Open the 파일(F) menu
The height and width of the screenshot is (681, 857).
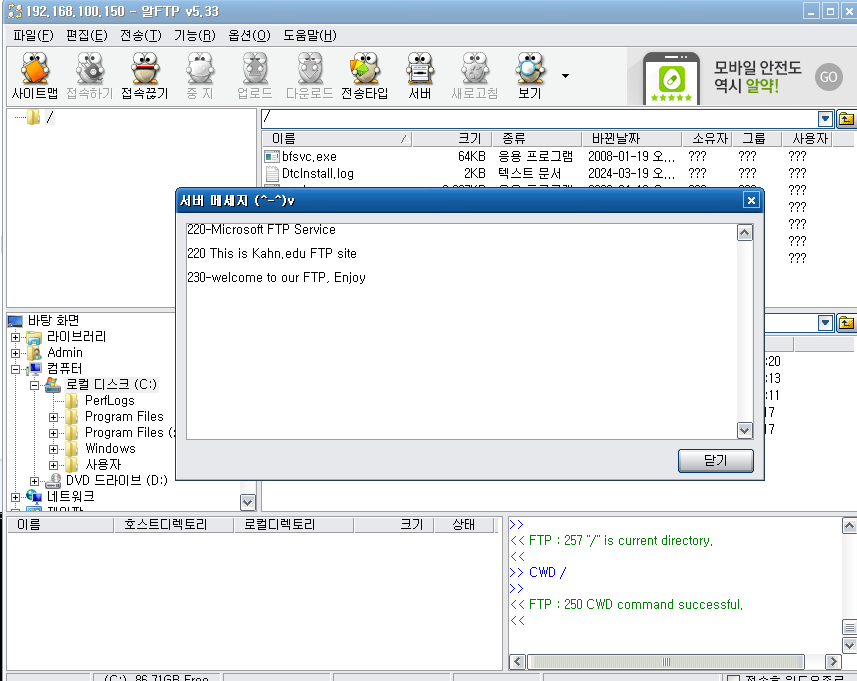(33, 36)
